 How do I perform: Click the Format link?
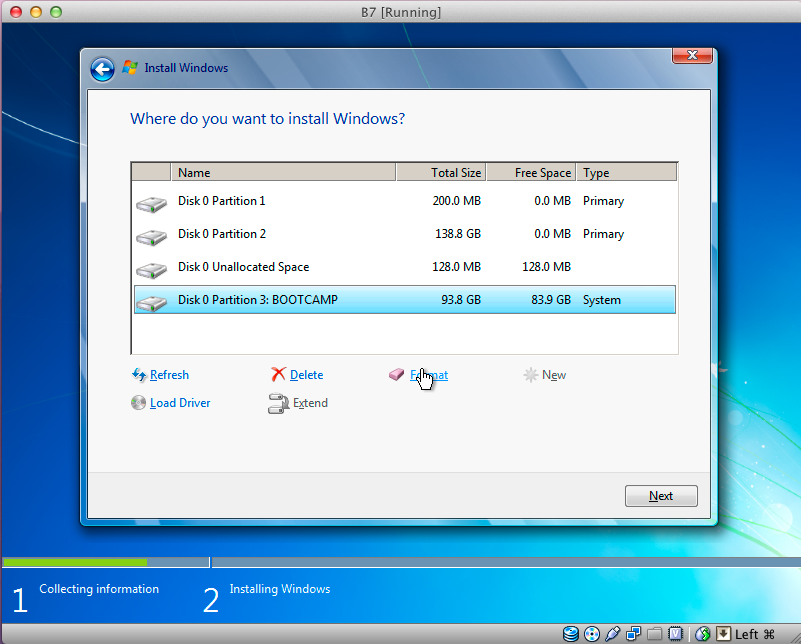click(x=429, y=375)
